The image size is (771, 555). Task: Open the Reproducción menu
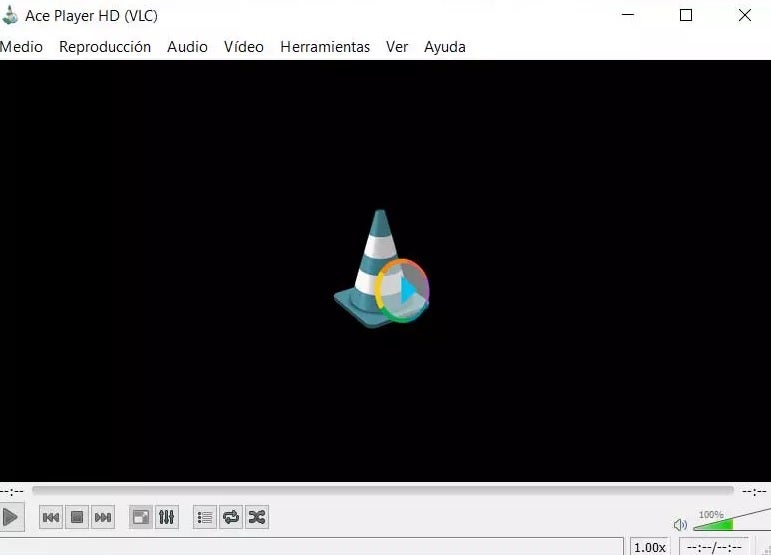pos(105,47)
